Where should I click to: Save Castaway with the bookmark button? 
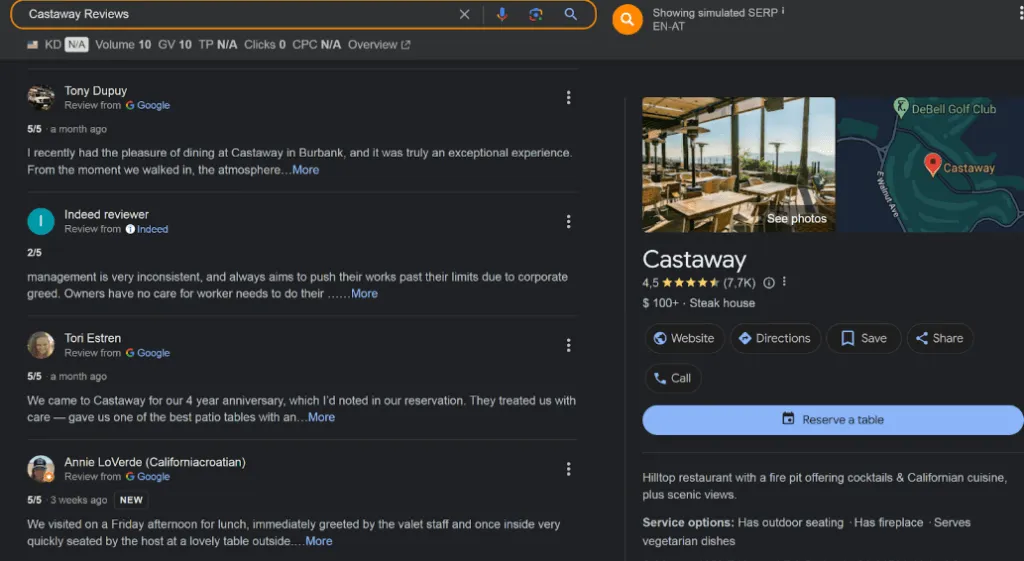pos(863,338)
